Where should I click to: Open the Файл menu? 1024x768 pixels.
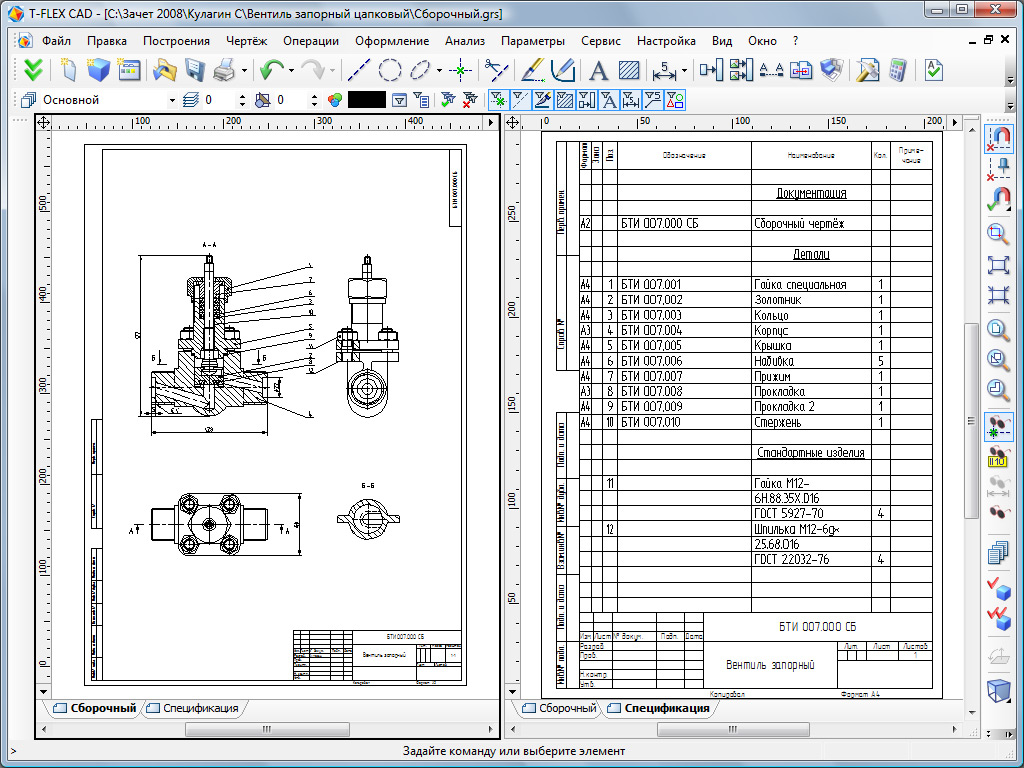(x=56, y=40)
